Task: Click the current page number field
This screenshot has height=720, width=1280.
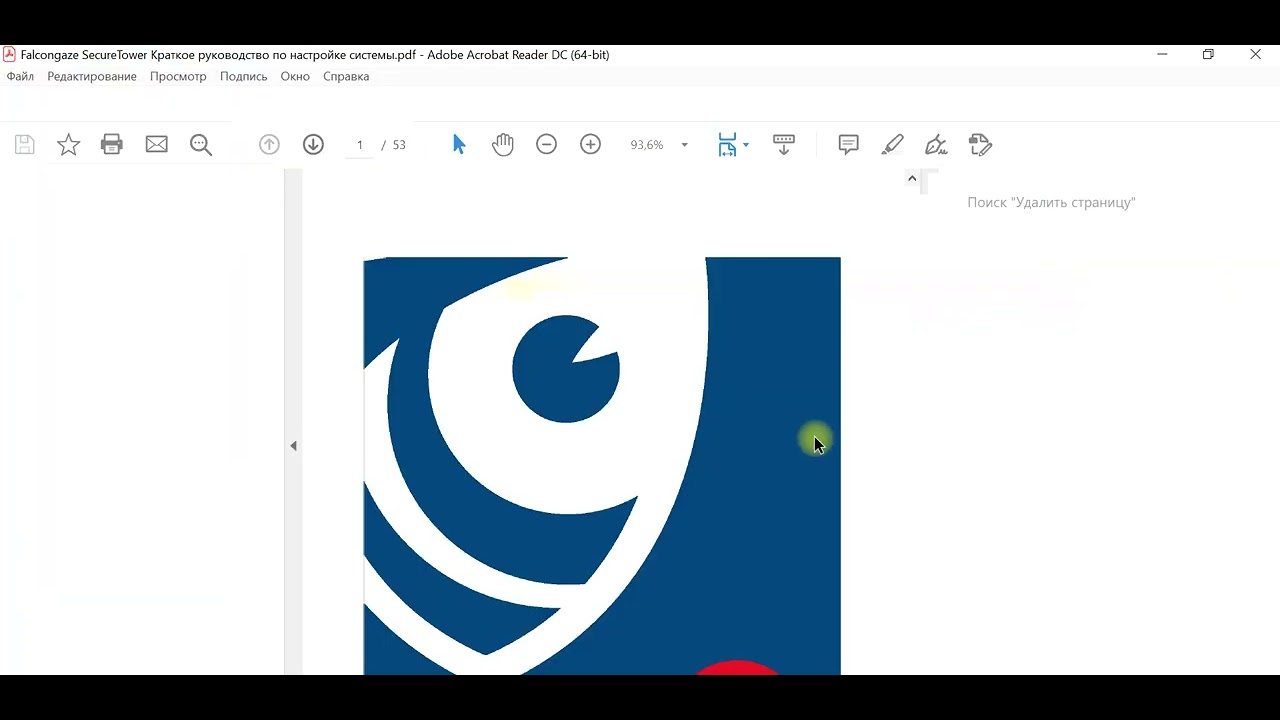Action: [x=359, y=145]
